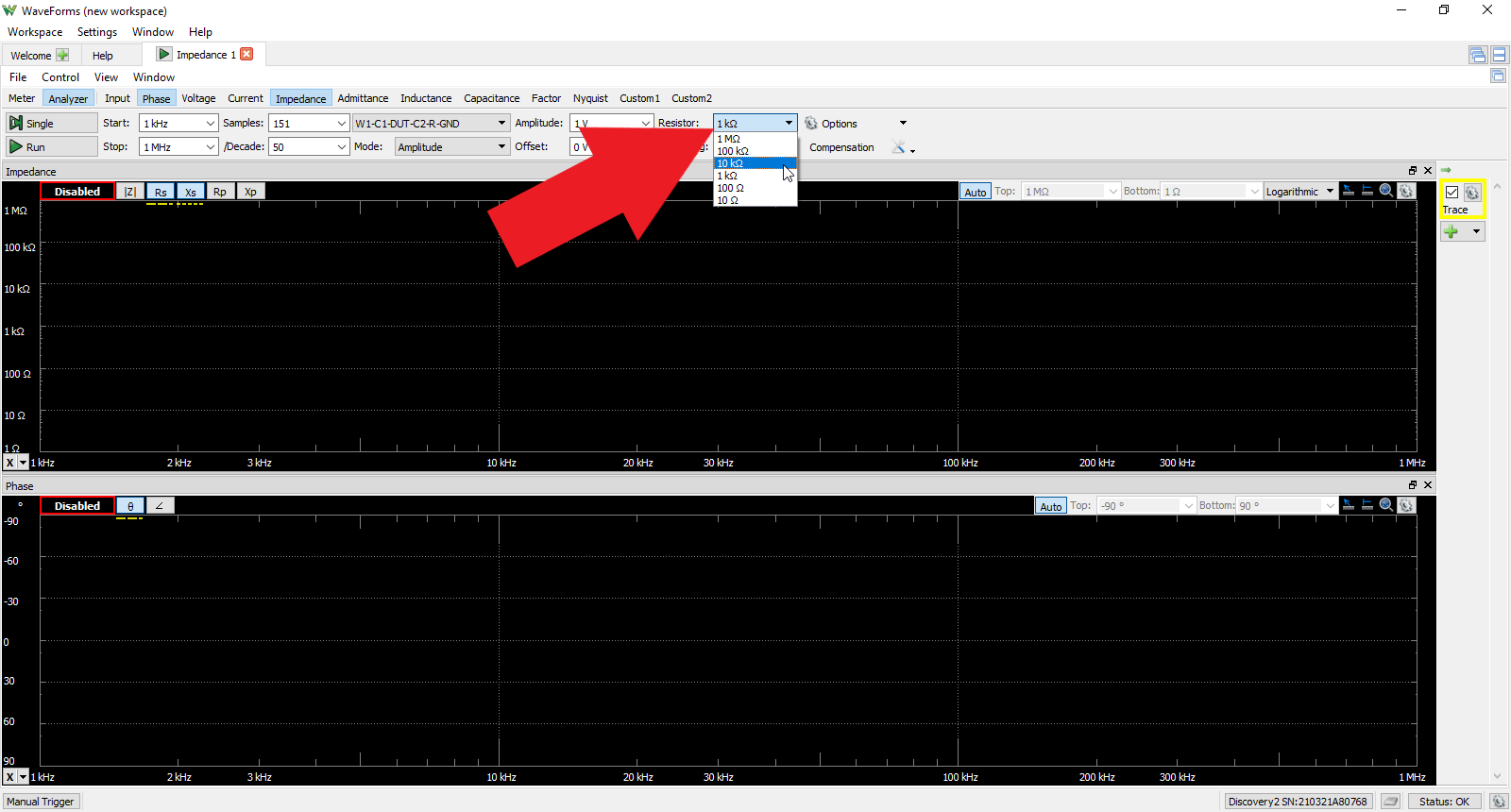Screen dimensions: 1511x812
Task: Expand the Stop frequency dropdown
Action: click(210, 147)
